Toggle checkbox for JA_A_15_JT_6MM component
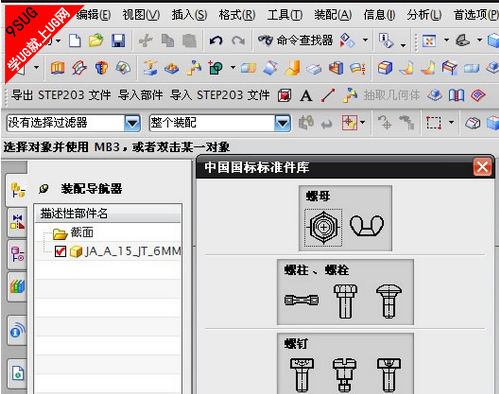The image size is (499, 394). (60, 251)
